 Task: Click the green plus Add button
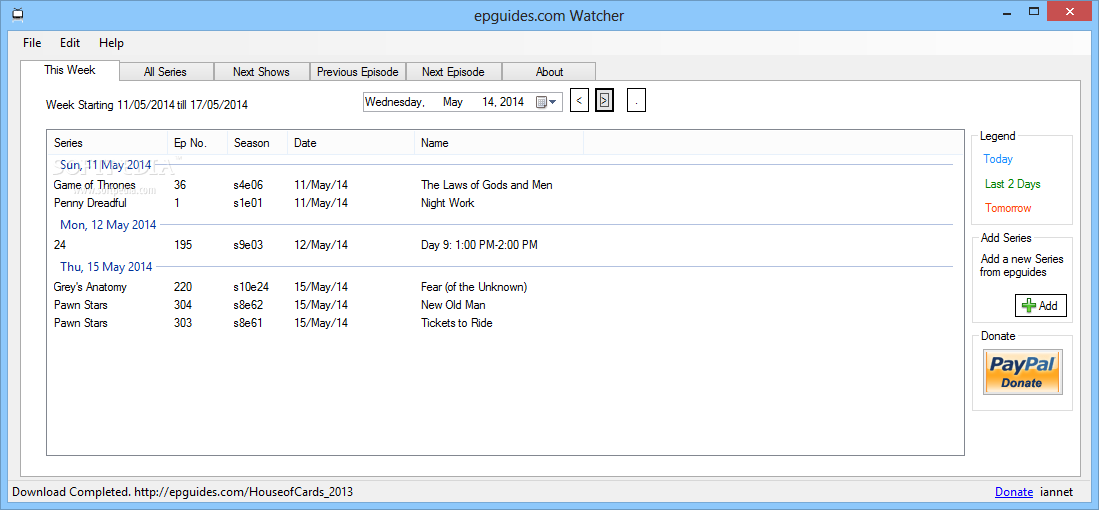(x=1040, y=305)
